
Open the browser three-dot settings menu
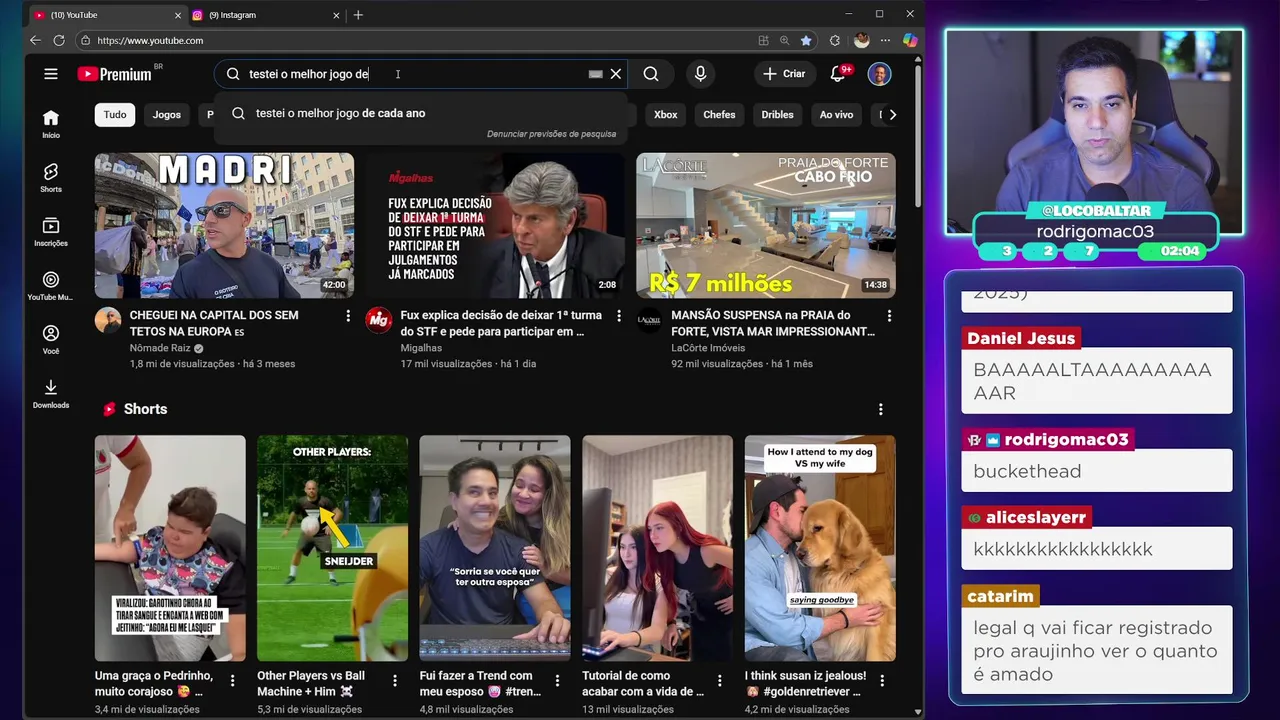tap(885, 40)
